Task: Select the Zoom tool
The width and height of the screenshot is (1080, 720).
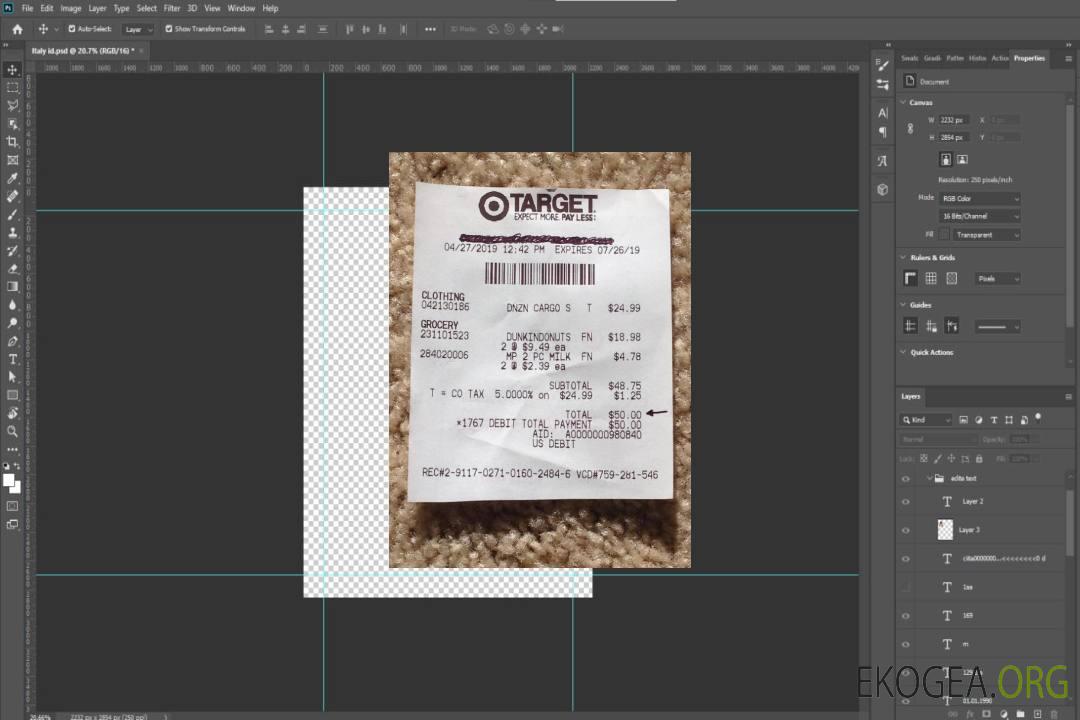Action: pyautogui.click(x=12, y=431)
